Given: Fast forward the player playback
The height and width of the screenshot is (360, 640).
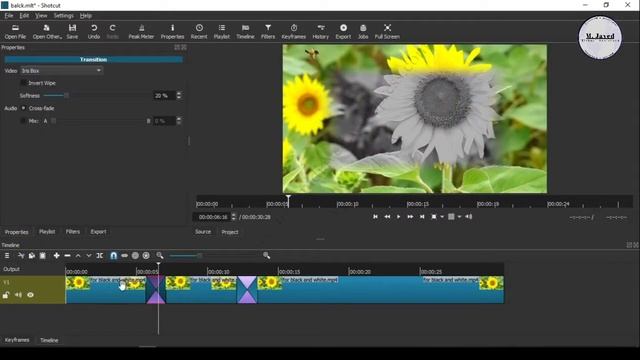Looking at the screenshot, I should 410,217.
